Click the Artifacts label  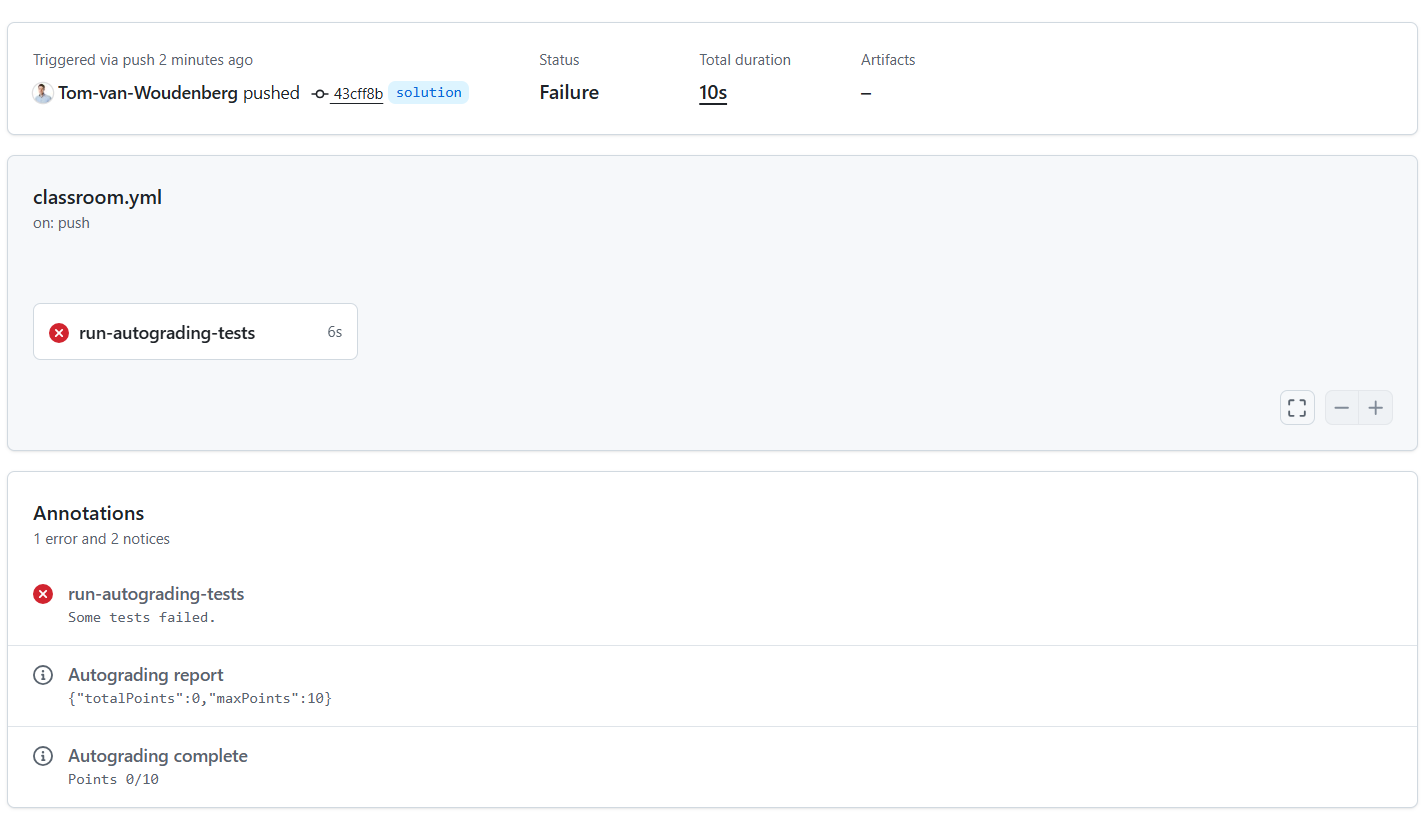888,60
